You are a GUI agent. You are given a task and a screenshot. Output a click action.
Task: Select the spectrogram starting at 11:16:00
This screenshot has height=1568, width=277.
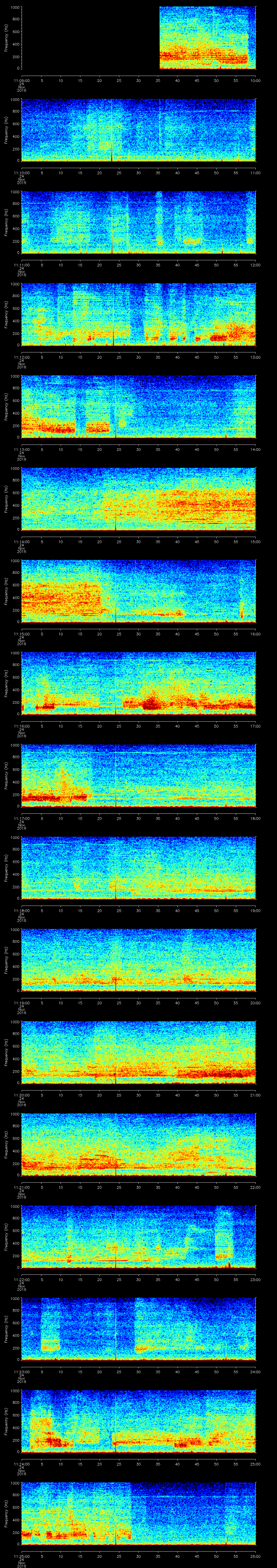pos(139,683)
